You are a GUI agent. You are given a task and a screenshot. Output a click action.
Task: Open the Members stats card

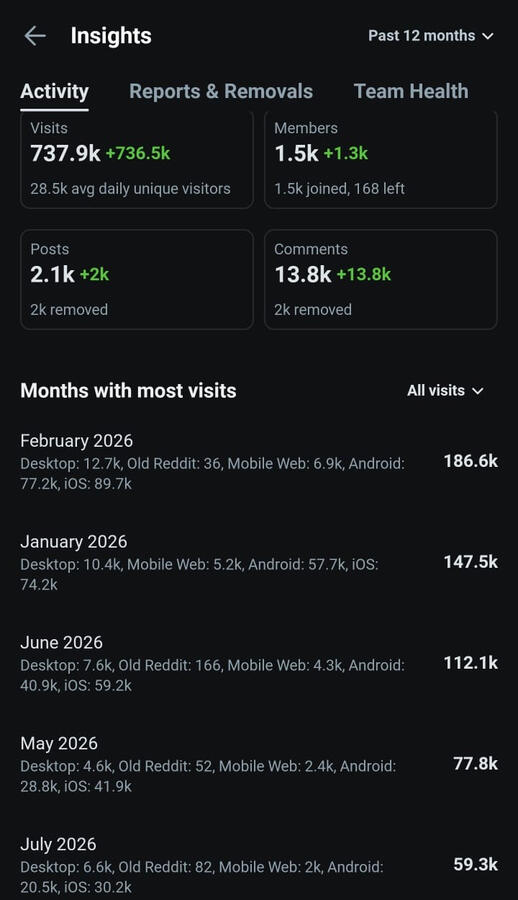381,160
